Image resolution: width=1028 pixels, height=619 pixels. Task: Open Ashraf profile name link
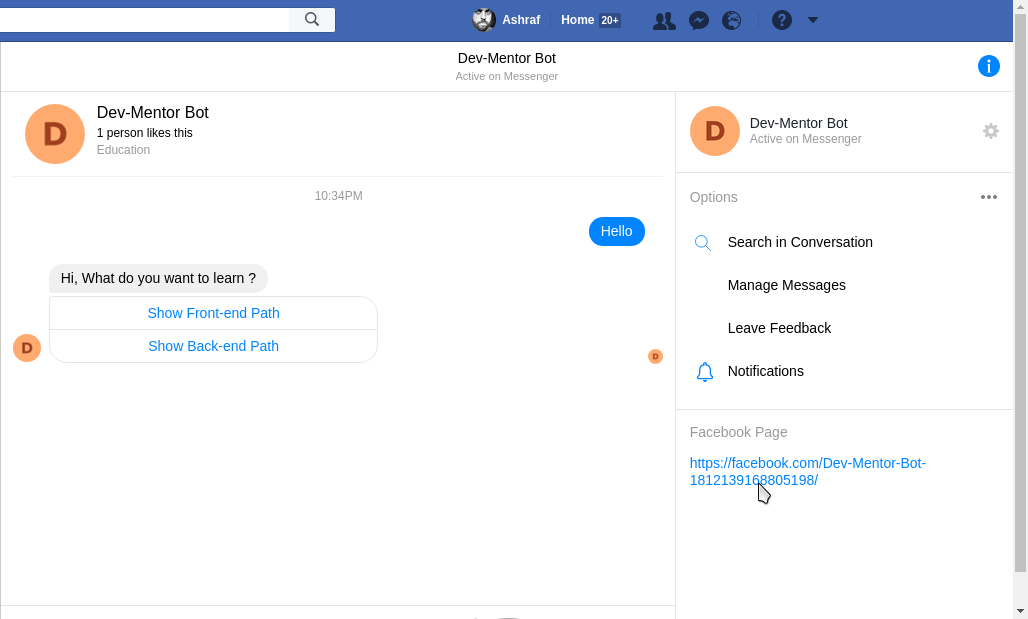521,20
